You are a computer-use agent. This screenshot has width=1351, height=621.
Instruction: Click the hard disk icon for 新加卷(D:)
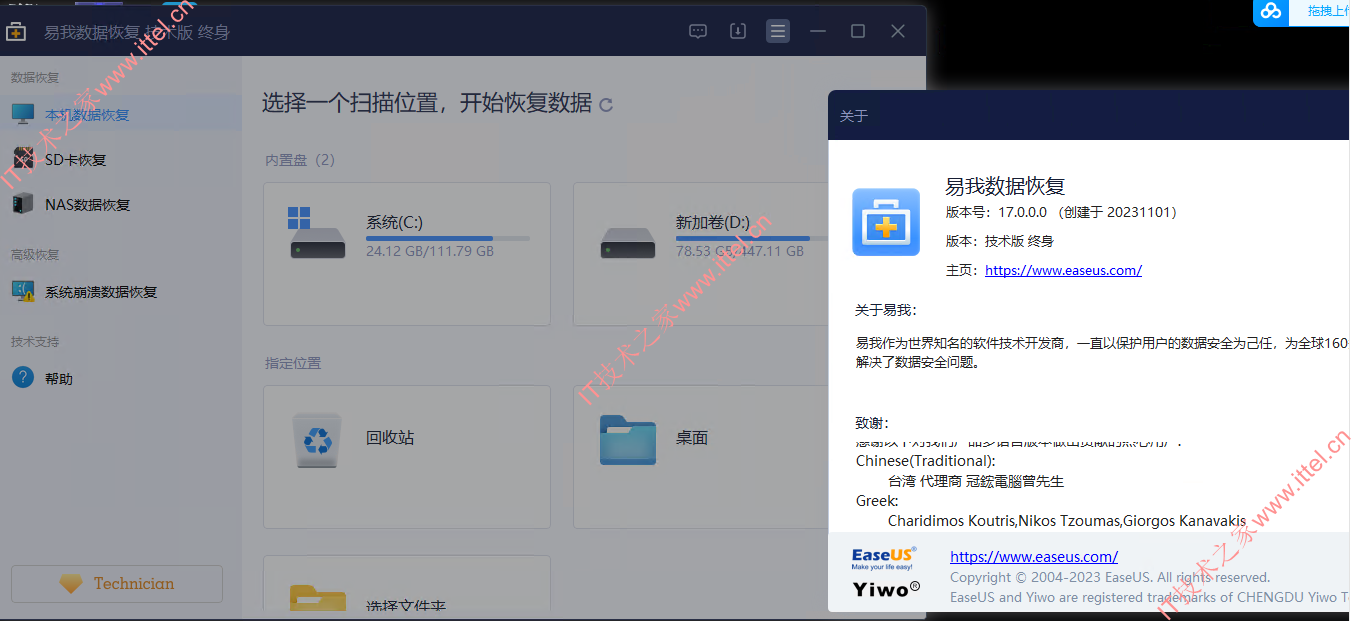point(627,243)
